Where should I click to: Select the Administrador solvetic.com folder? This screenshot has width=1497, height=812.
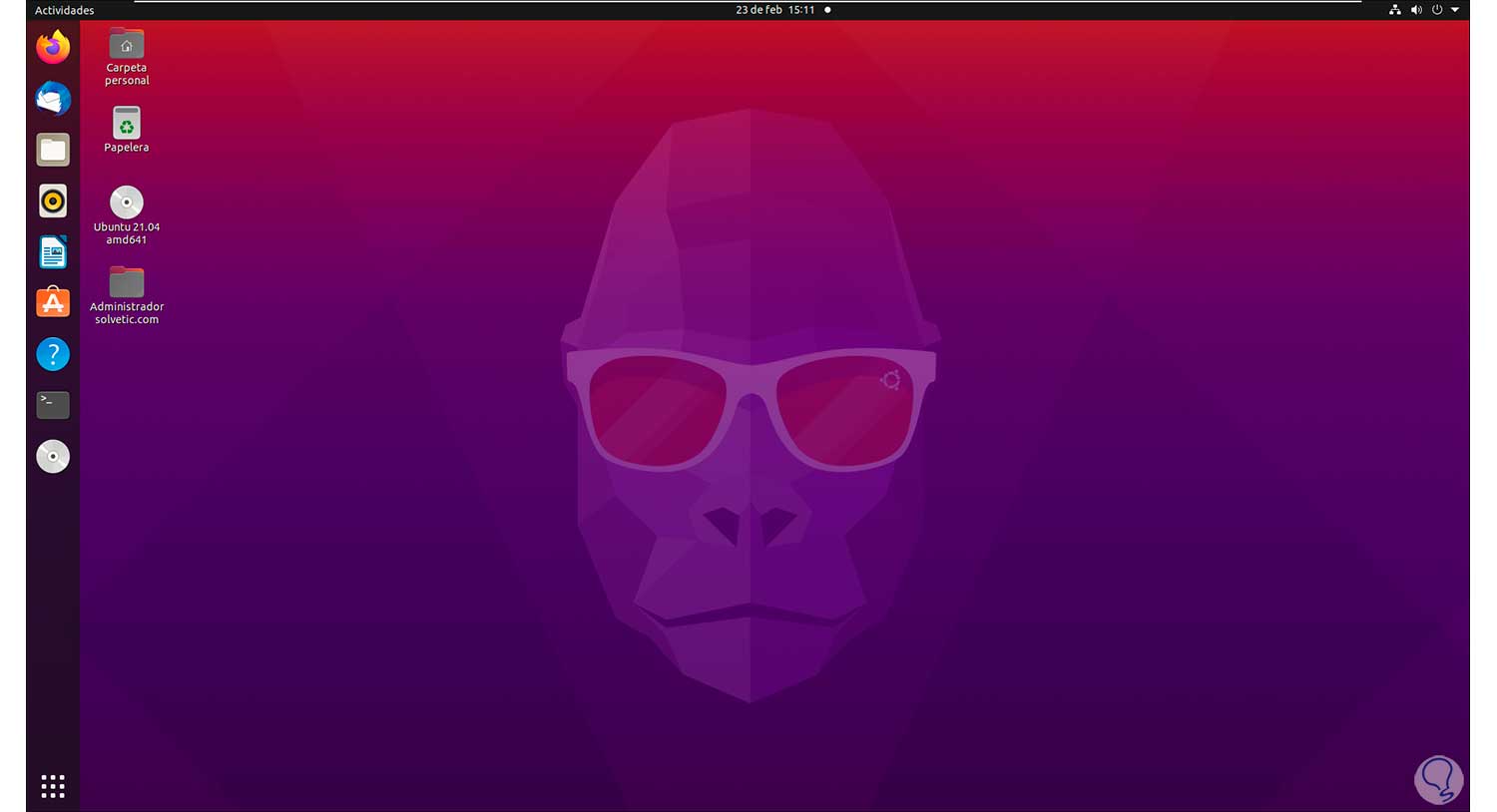pyautogui.click(x=127, y=295)
